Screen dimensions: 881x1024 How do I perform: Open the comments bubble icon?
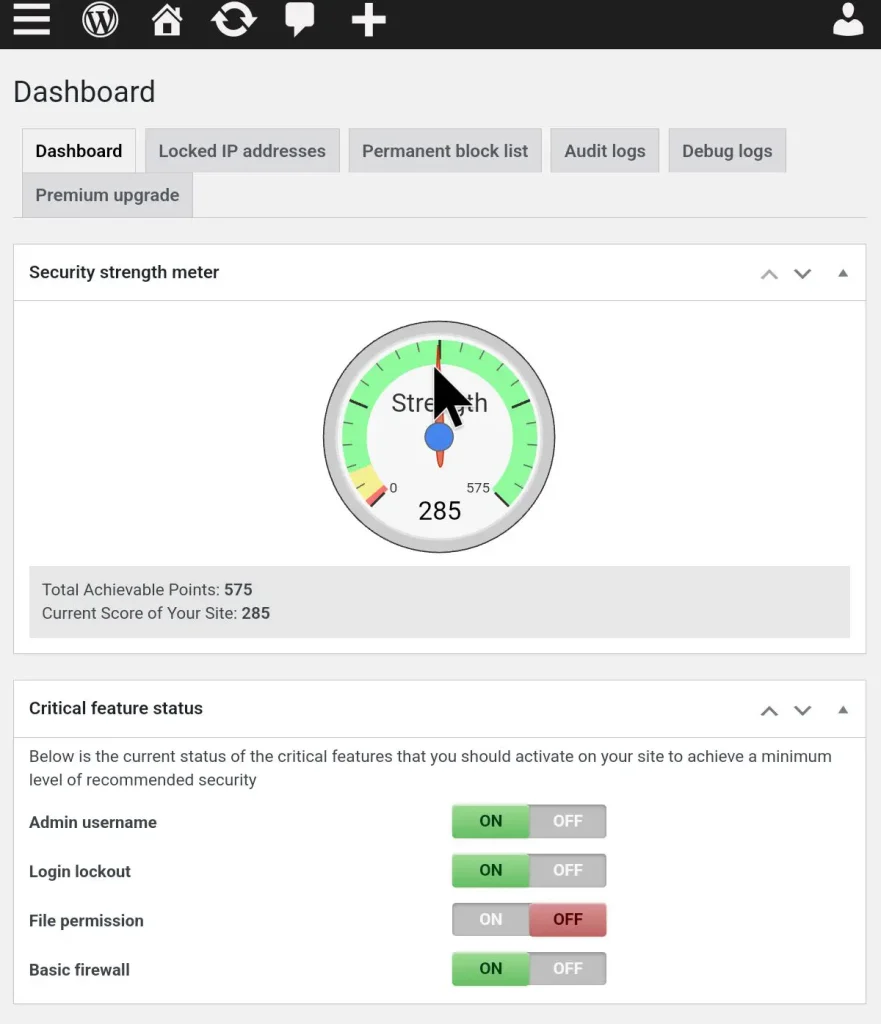(300, 20)
